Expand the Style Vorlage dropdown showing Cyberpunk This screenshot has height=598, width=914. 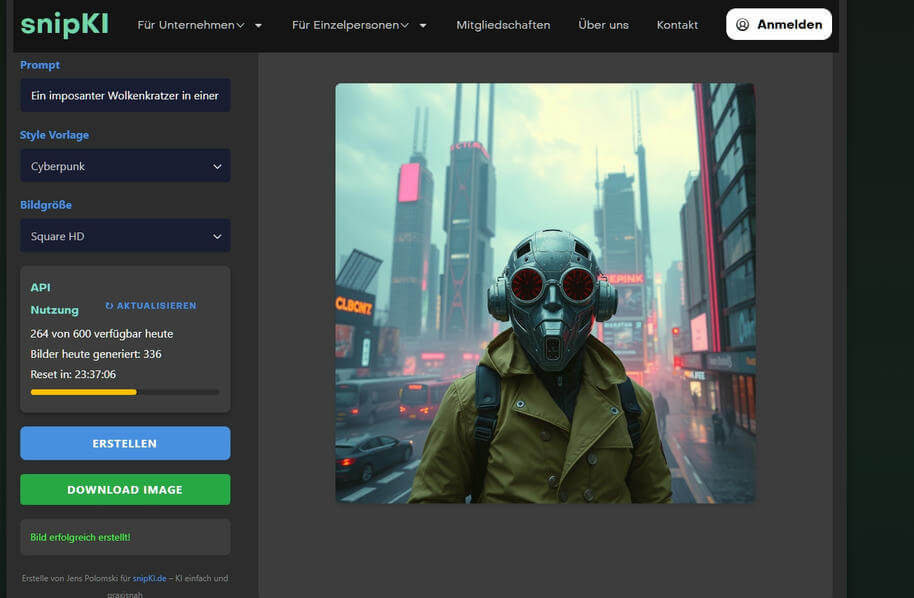click(125, 166)
